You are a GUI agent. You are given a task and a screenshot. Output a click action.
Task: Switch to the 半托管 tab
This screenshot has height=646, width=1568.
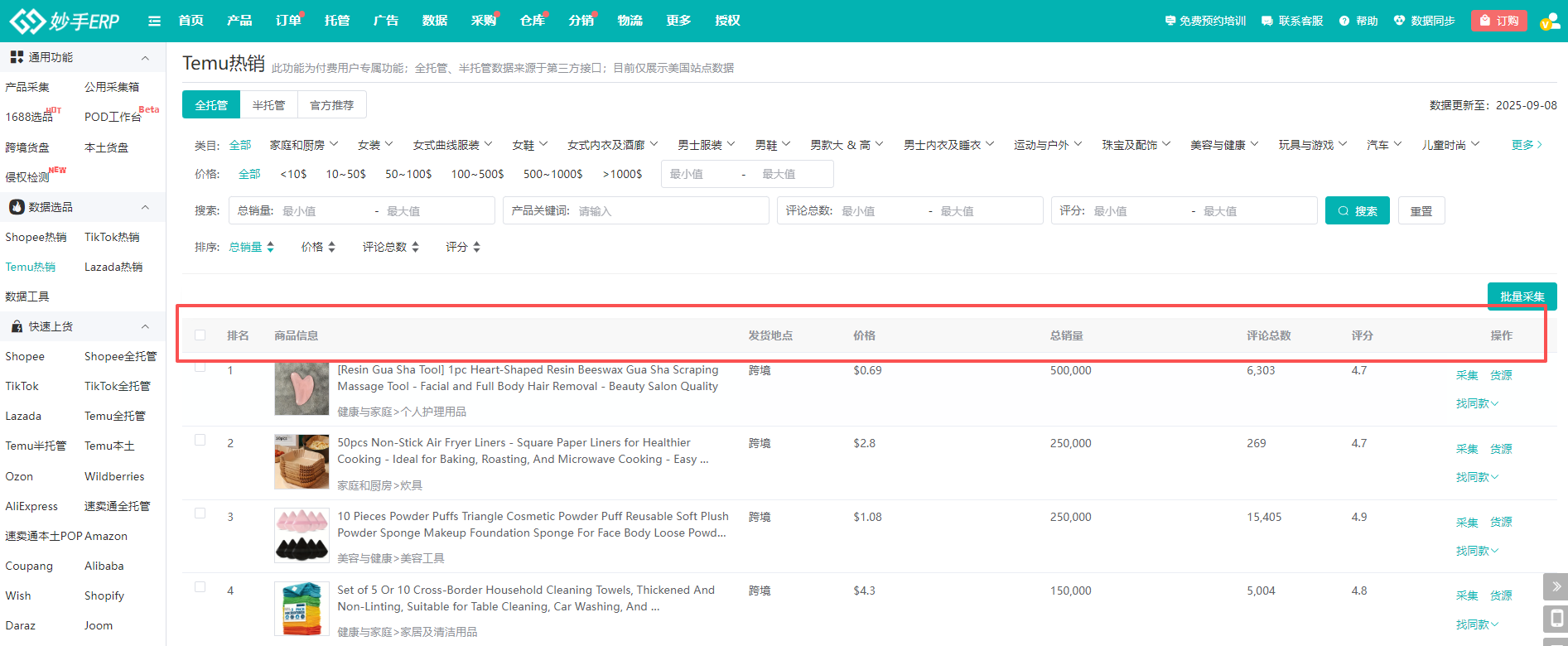coord(268,105)
